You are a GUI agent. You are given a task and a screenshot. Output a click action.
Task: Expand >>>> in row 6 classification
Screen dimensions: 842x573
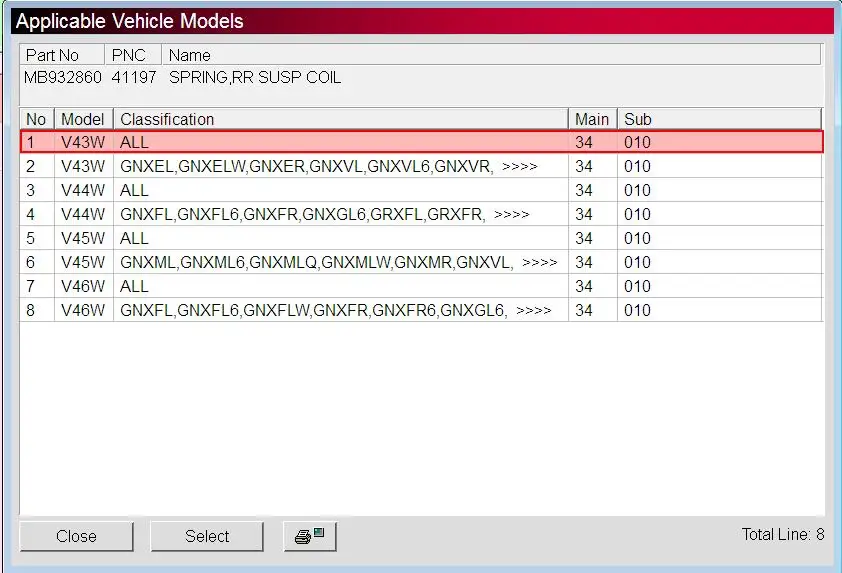pyautogui.click(x=539, y=263)
